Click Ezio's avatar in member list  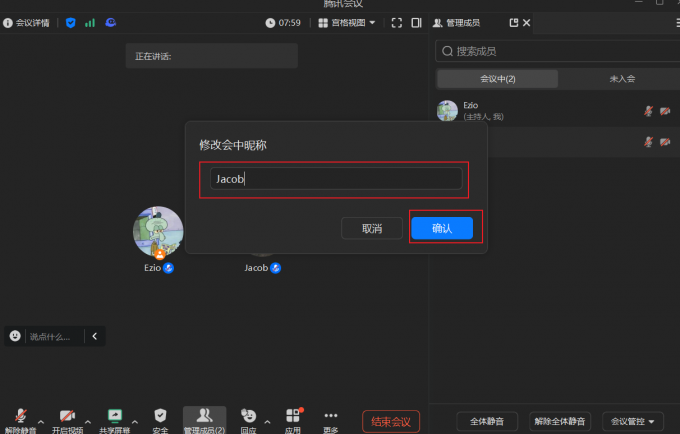[x=447, y=111]
